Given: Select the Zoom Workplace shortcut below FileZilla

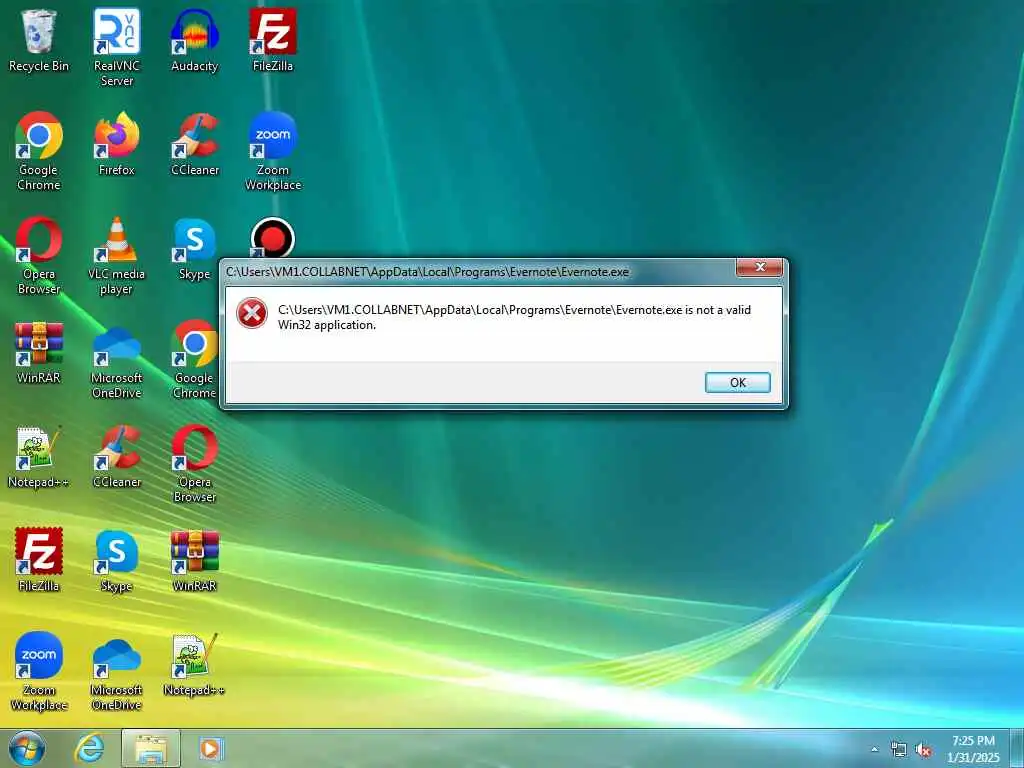Looking at the screenshot, I should tap(273, 152).
